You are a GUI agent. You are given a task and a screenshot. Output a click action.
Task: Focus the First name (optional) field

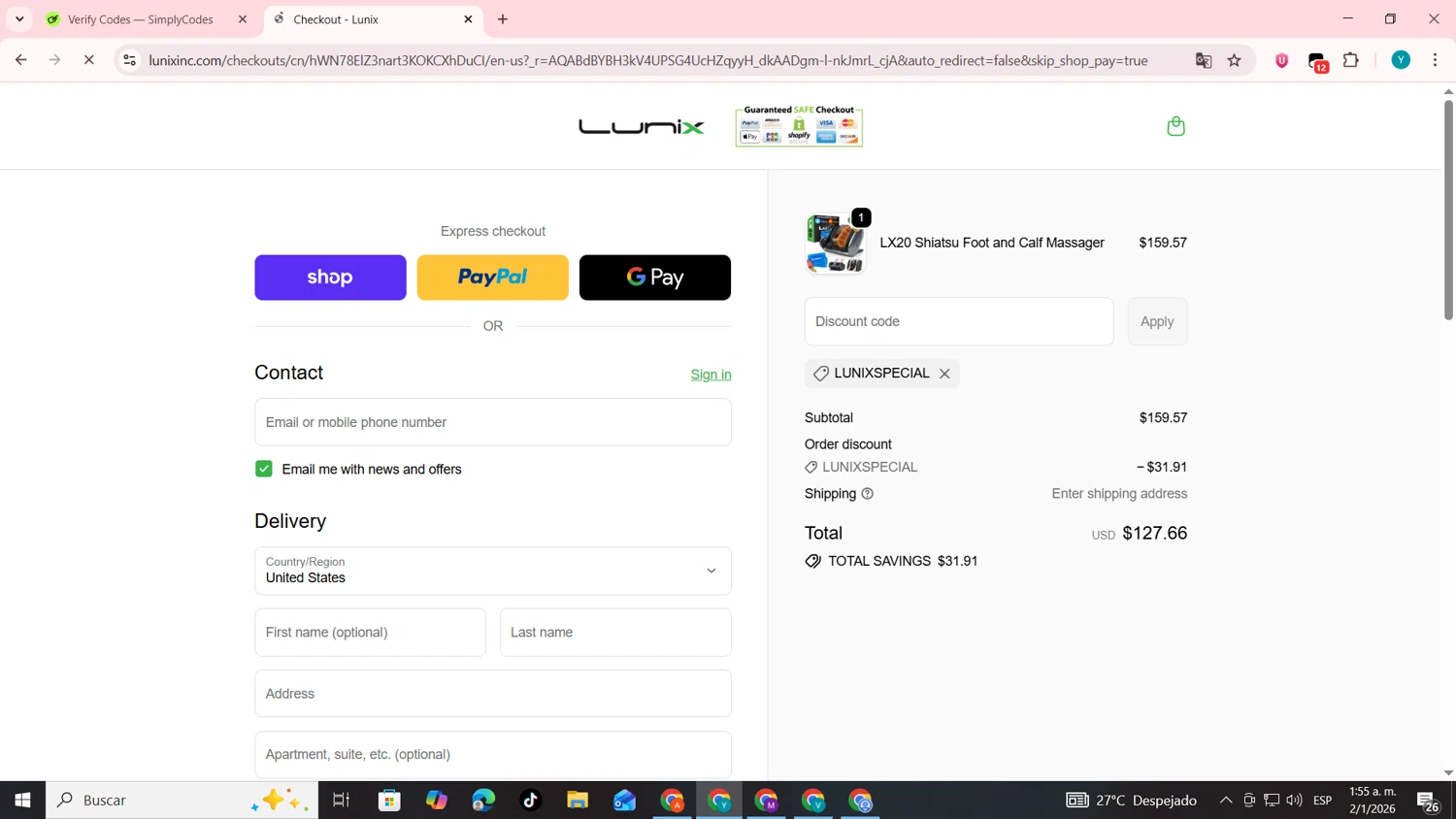370,633
